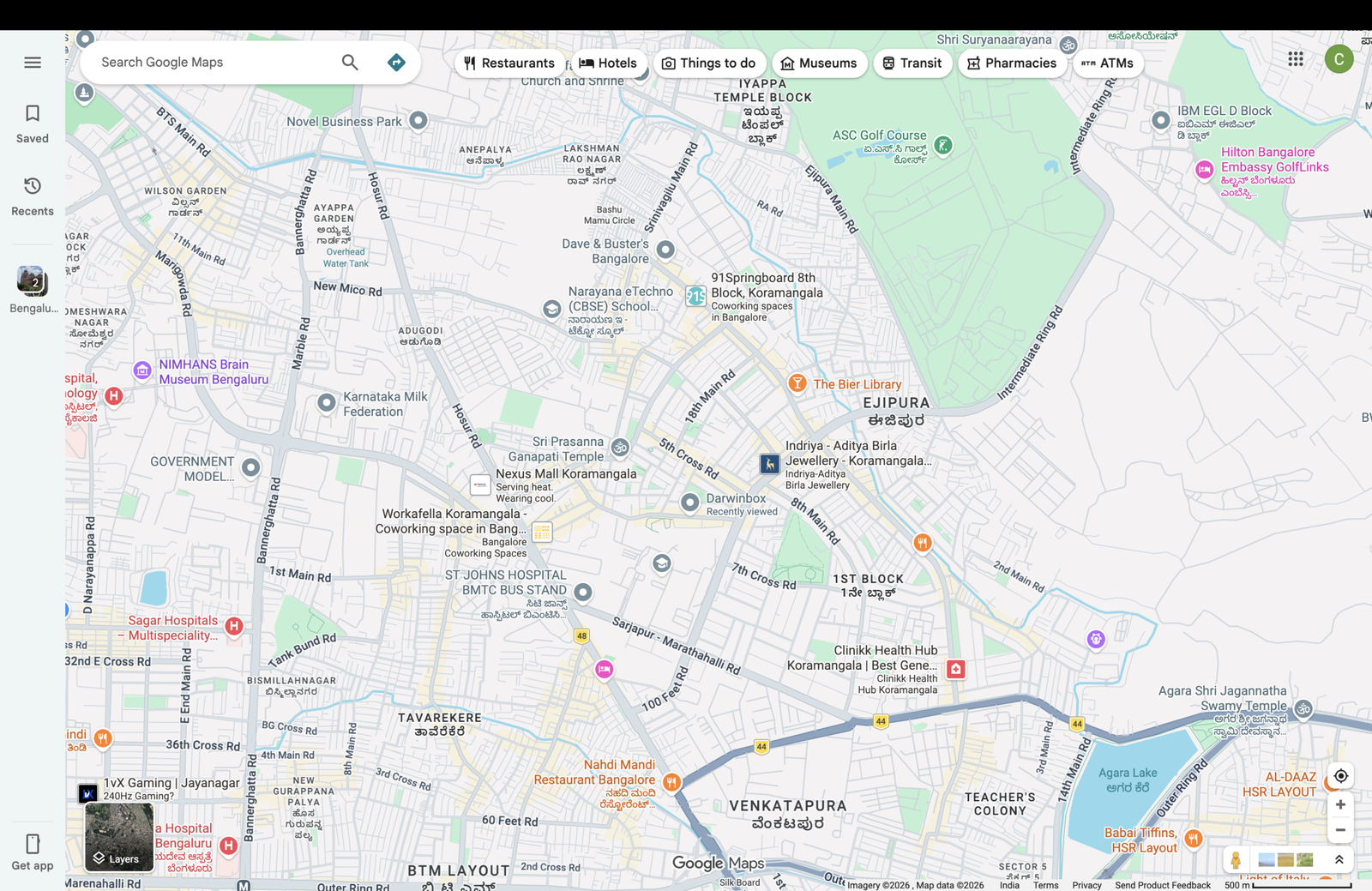Click the search magnifier icon
The width and height of the screenshot is (1372, 891).
coord(350,62)
